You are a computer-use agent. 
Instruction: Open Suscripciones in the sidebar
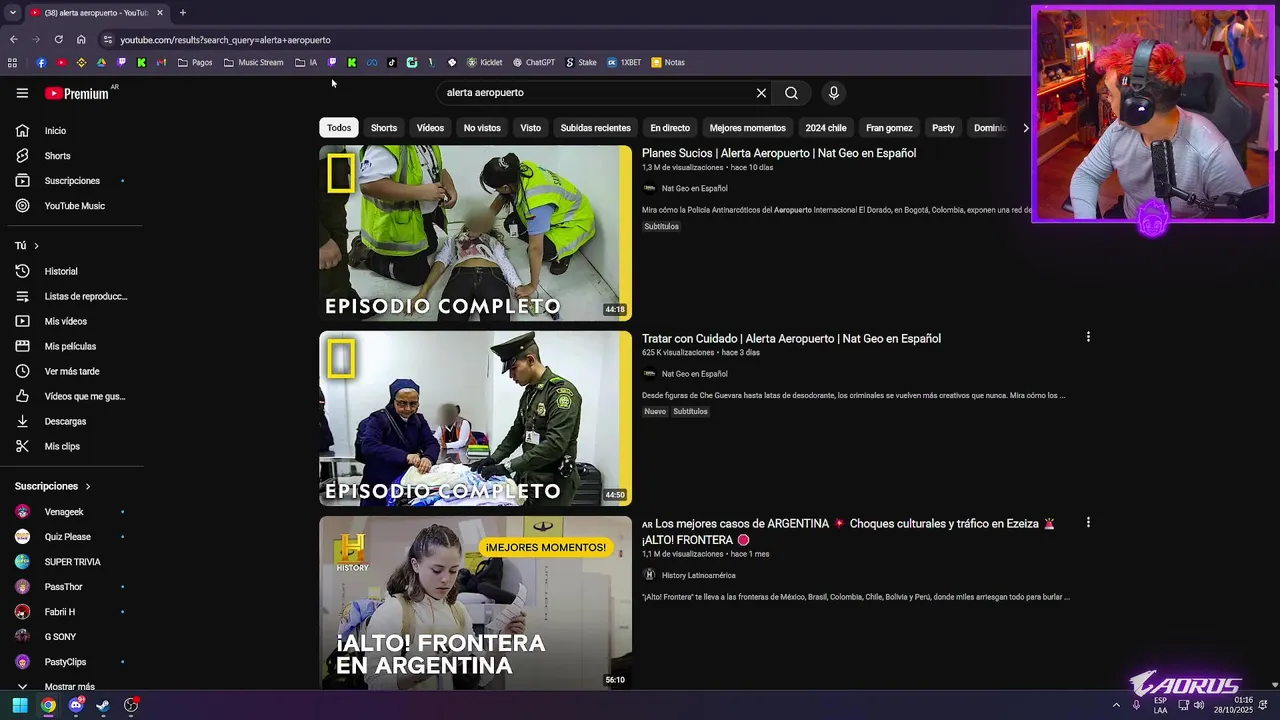72,181
